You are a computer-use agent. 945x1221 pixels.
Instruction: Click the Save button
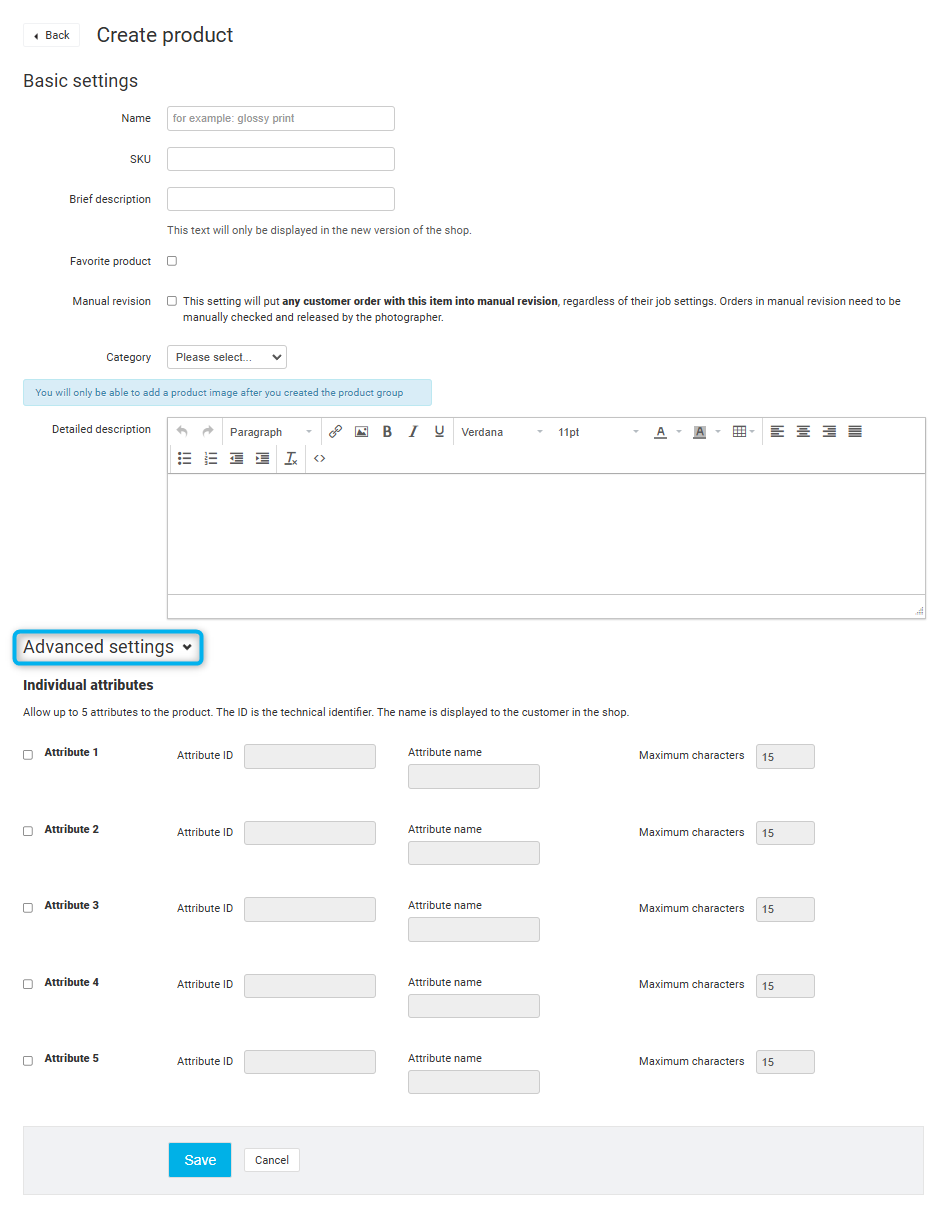click(x=200, y=1160)
